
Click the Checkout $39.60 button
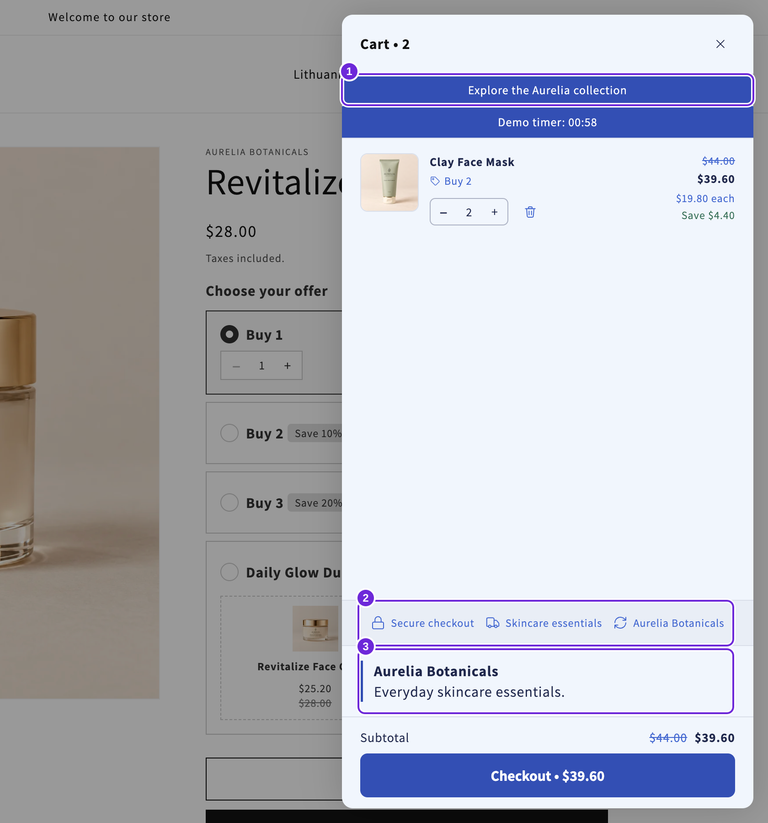548,775
